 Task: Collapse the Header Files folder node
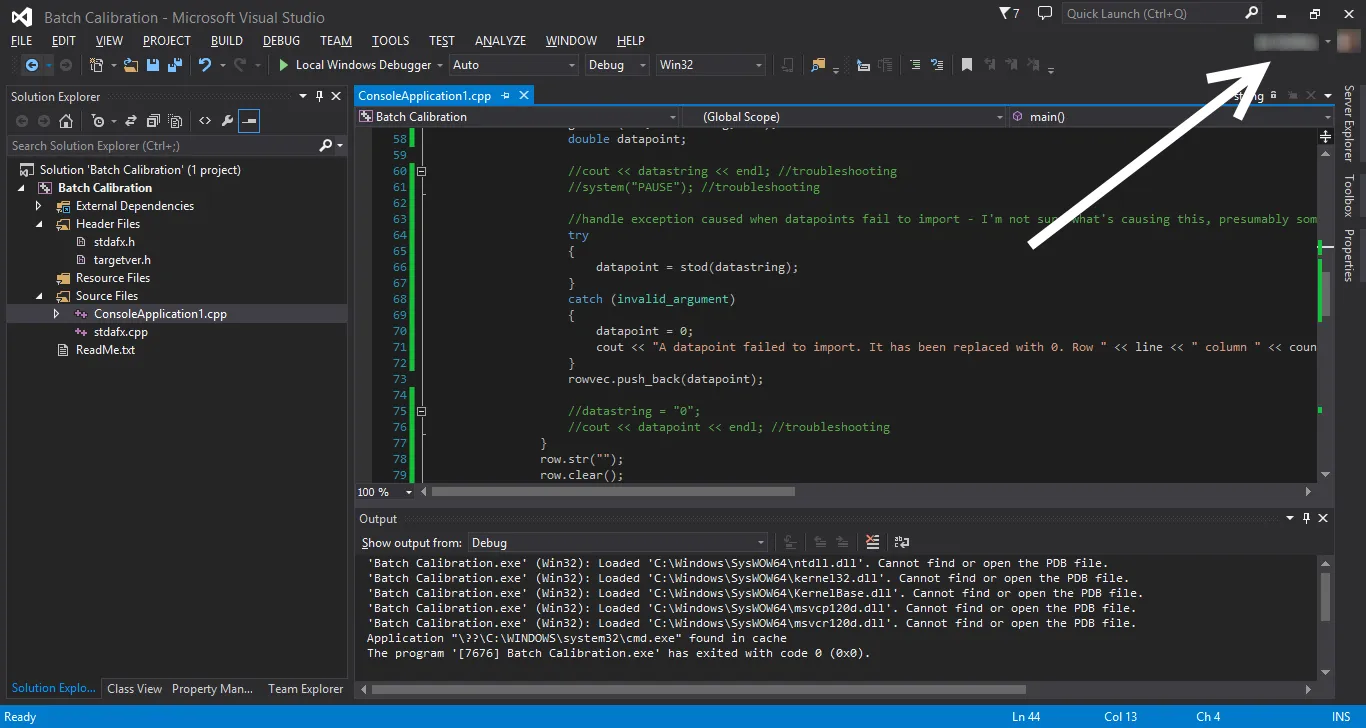(x=39, y=224)
